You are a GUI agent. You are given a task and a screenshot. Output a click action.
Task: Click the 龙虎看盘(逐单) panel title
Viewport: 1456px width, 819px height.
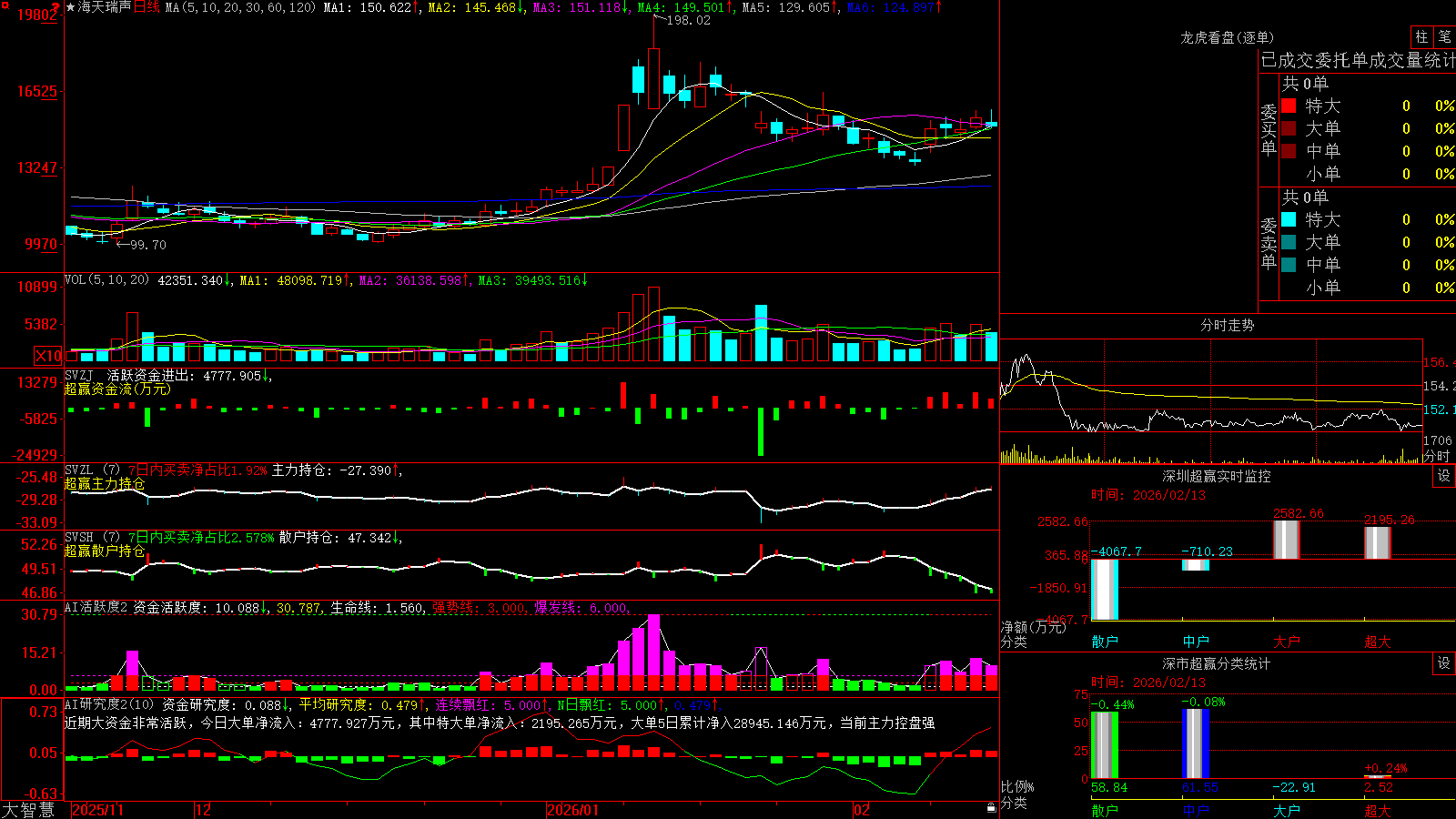1227,37
